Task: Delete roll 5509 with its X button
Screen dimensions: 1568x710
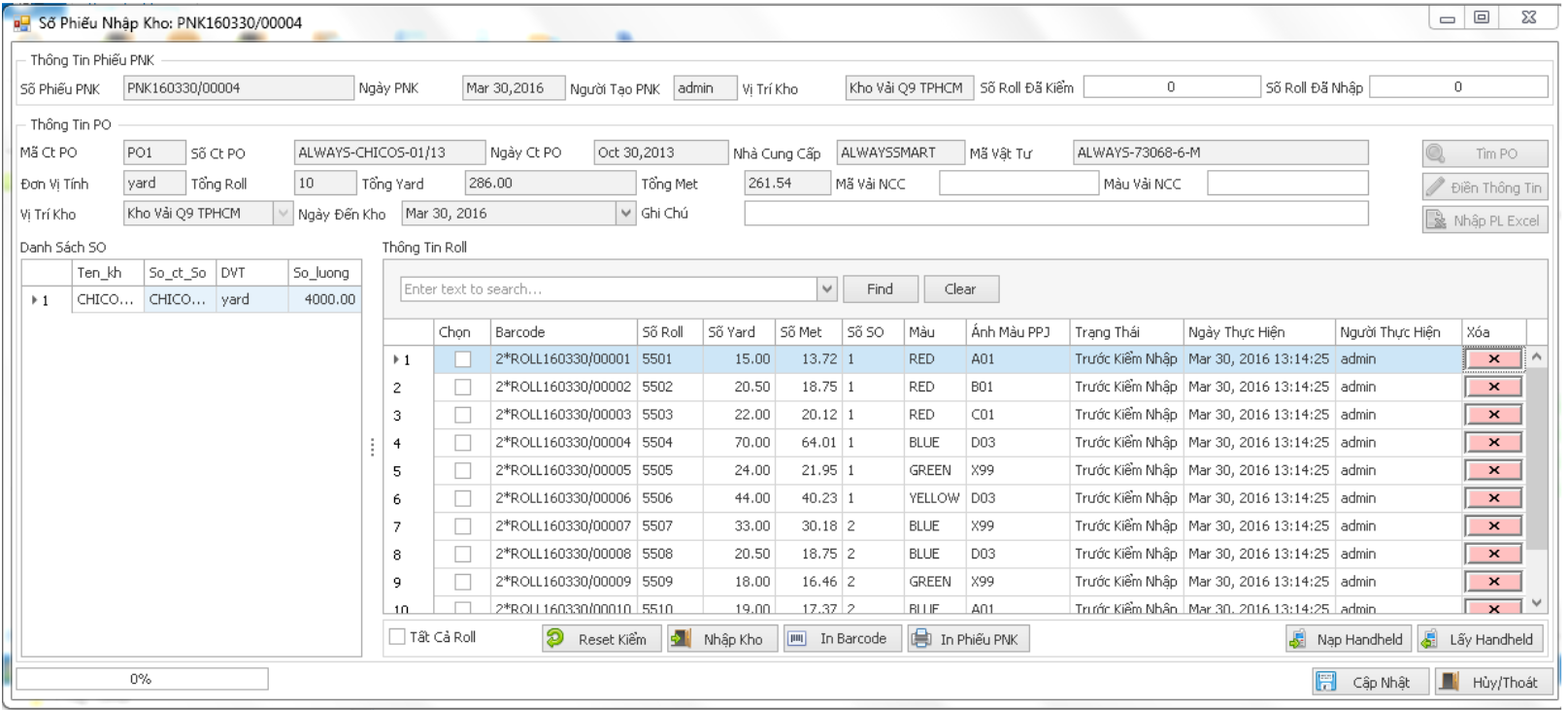Action: (1493, 582)
